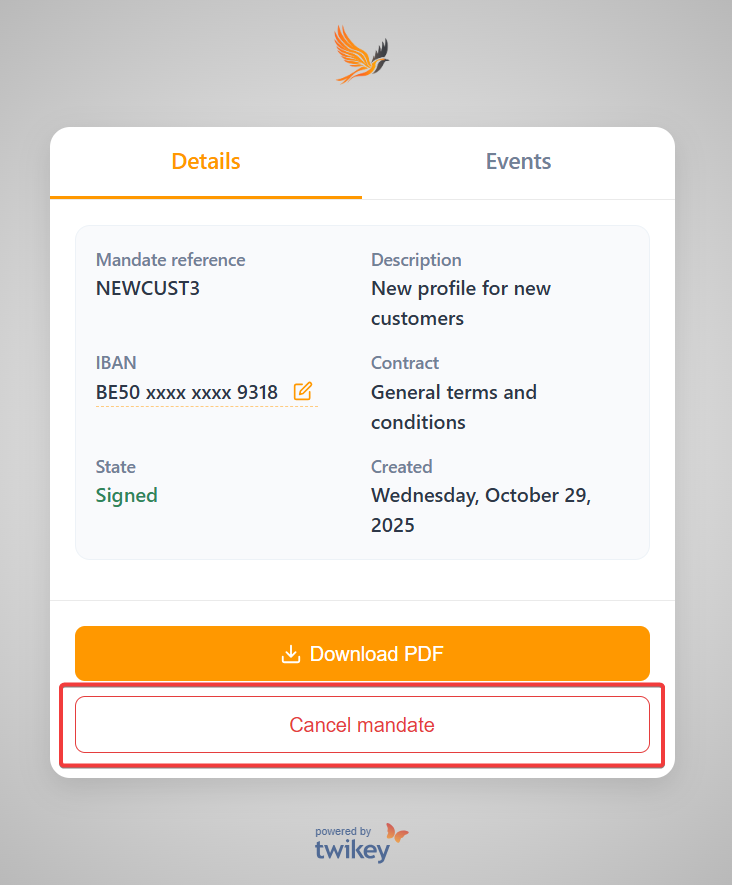Click the Twikey butterfly icon
This screenshot has height=885, width=732.
click(x=397, y=832)
